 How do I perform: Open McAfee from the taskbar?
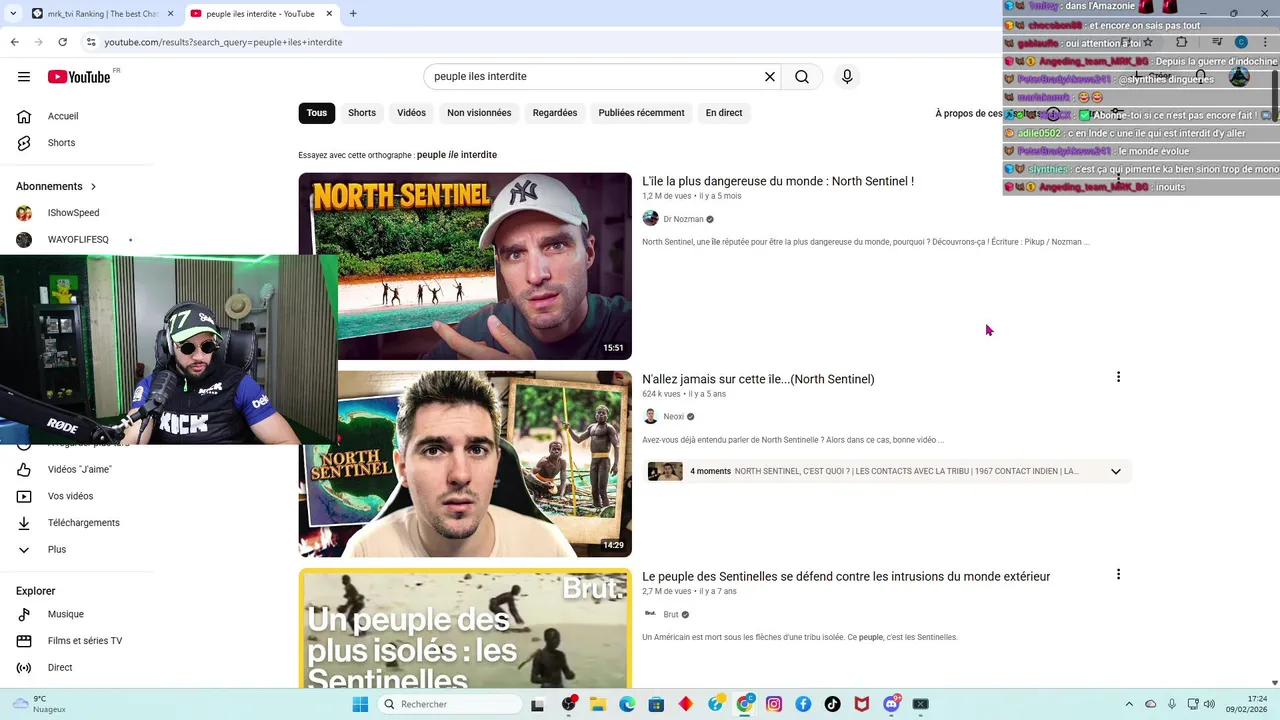click(862, 705)
